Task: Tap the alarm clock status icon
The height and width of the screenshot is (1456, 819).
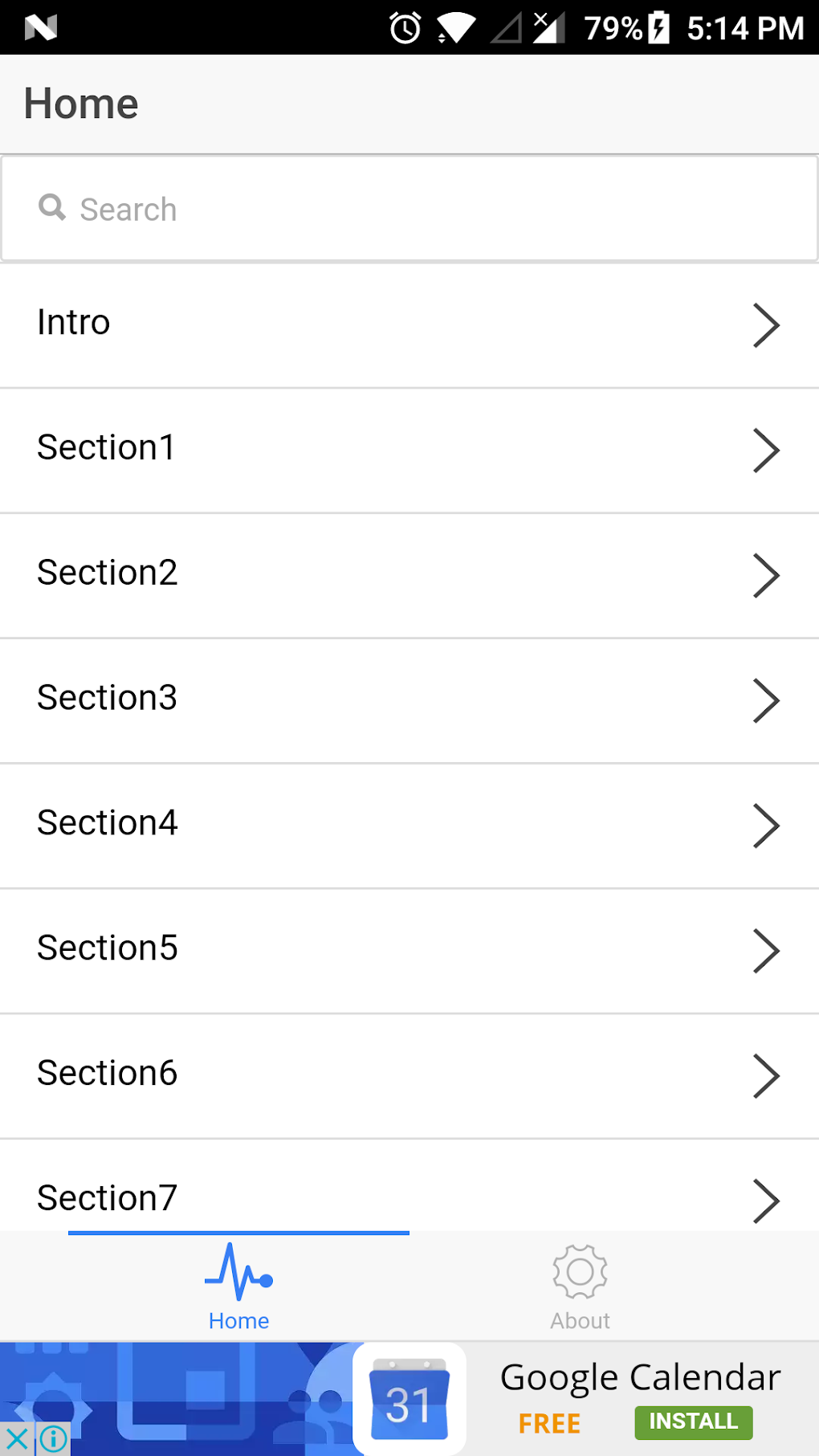Action: [x=405, y=28]
